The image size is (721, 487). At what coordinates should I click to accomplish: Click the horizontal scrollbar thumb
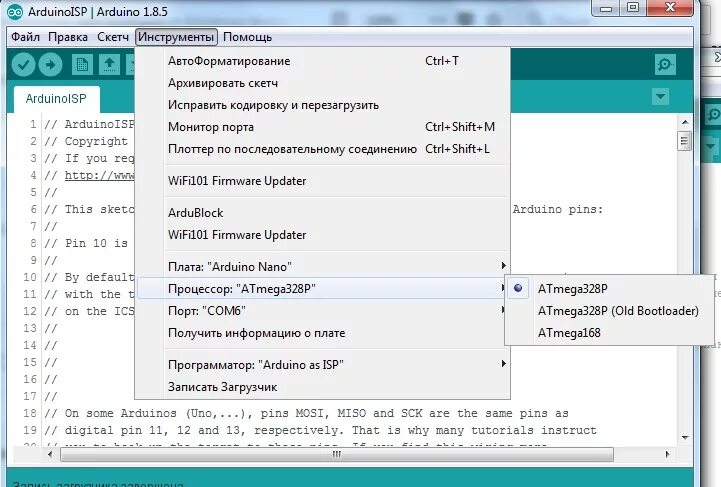point(337,454)
